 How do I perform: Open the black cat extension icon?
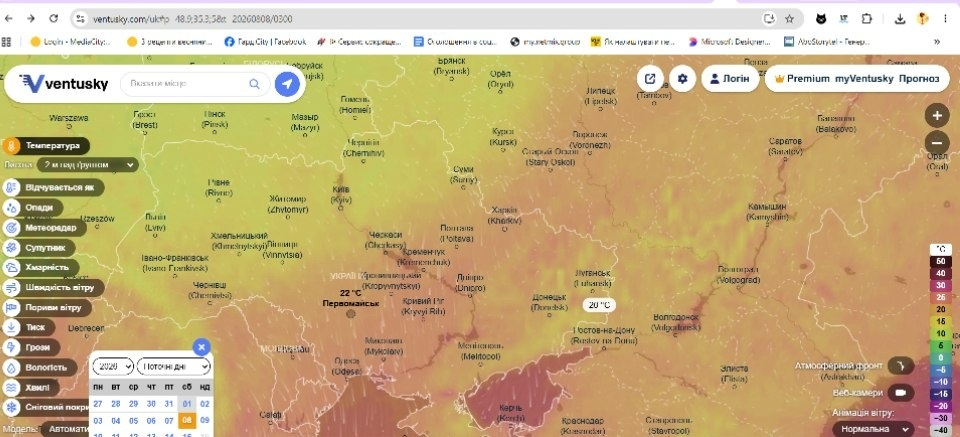pos(821,19)
